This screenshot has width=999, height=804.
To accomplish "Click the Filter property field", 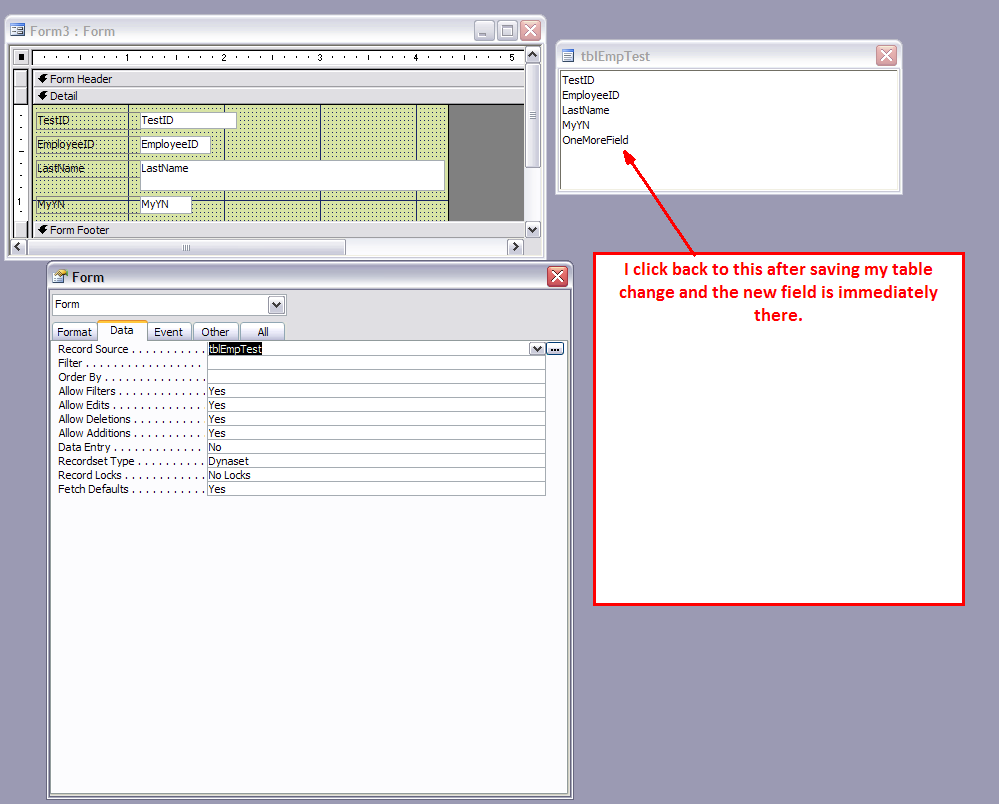I will 376,363.
